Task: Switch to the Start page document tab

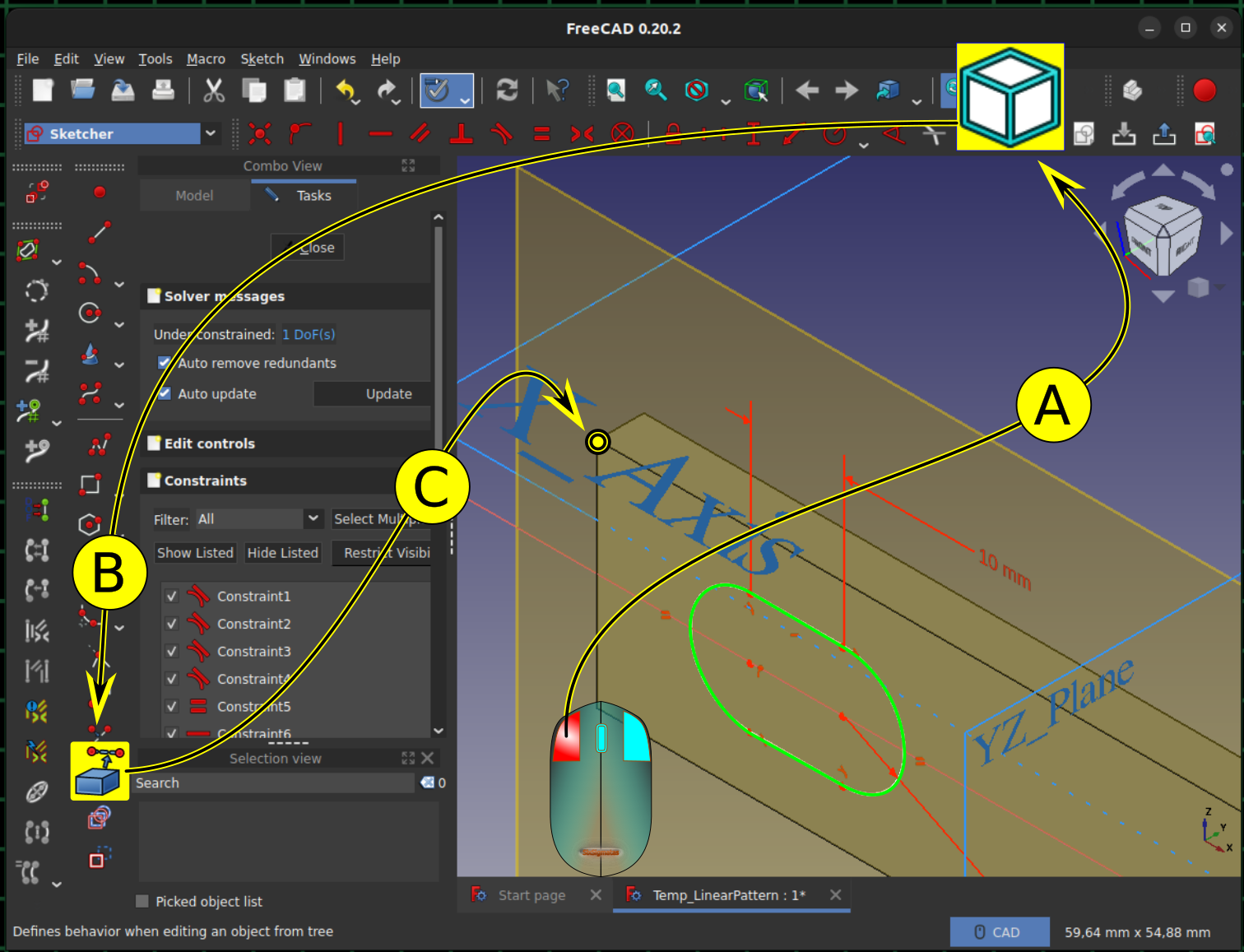Action: [531, 895]
